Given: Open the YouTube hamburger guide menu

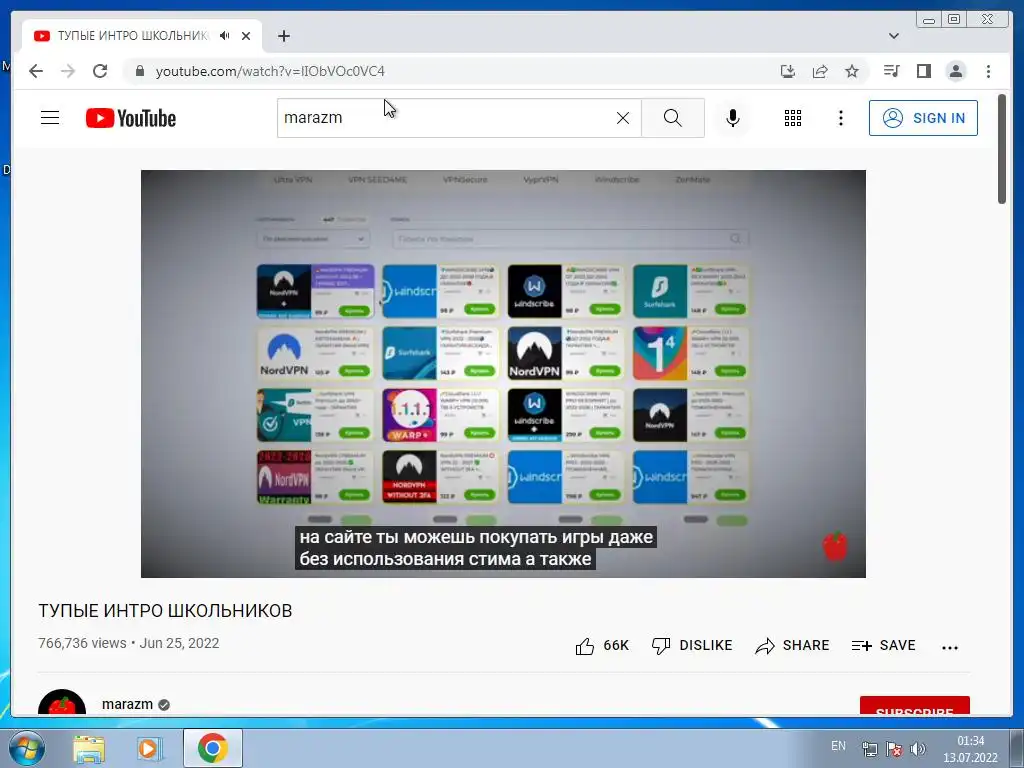Looking at the screenshot, I should [50, 118].
